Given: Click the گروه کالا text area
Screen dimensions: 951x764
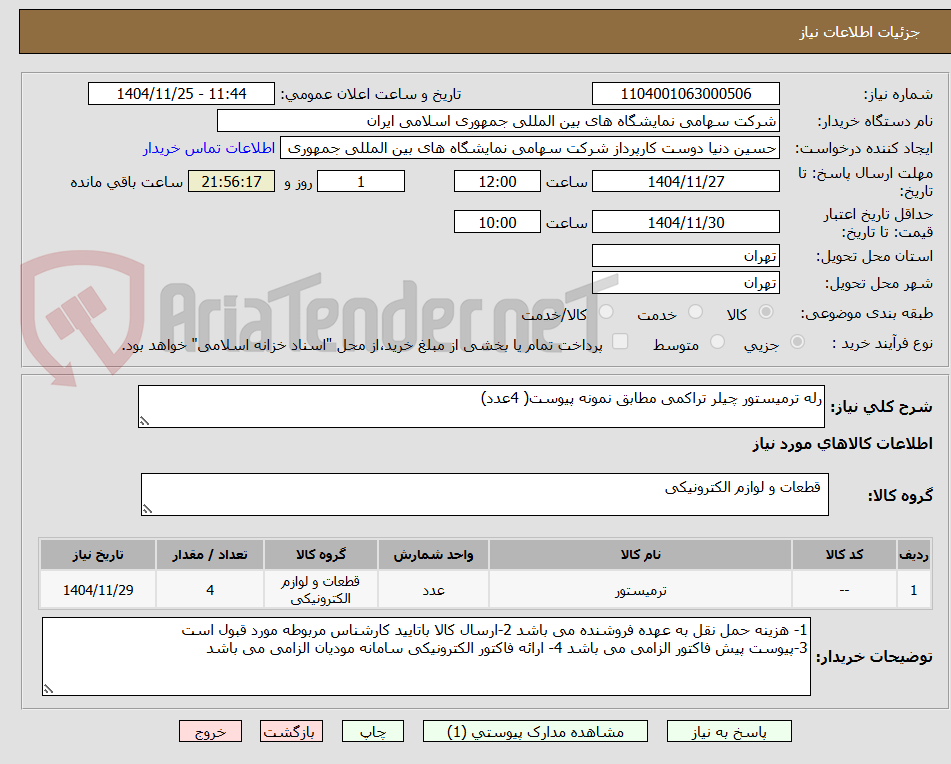Looking at the screenshot, I should click(x=485, y=495).
